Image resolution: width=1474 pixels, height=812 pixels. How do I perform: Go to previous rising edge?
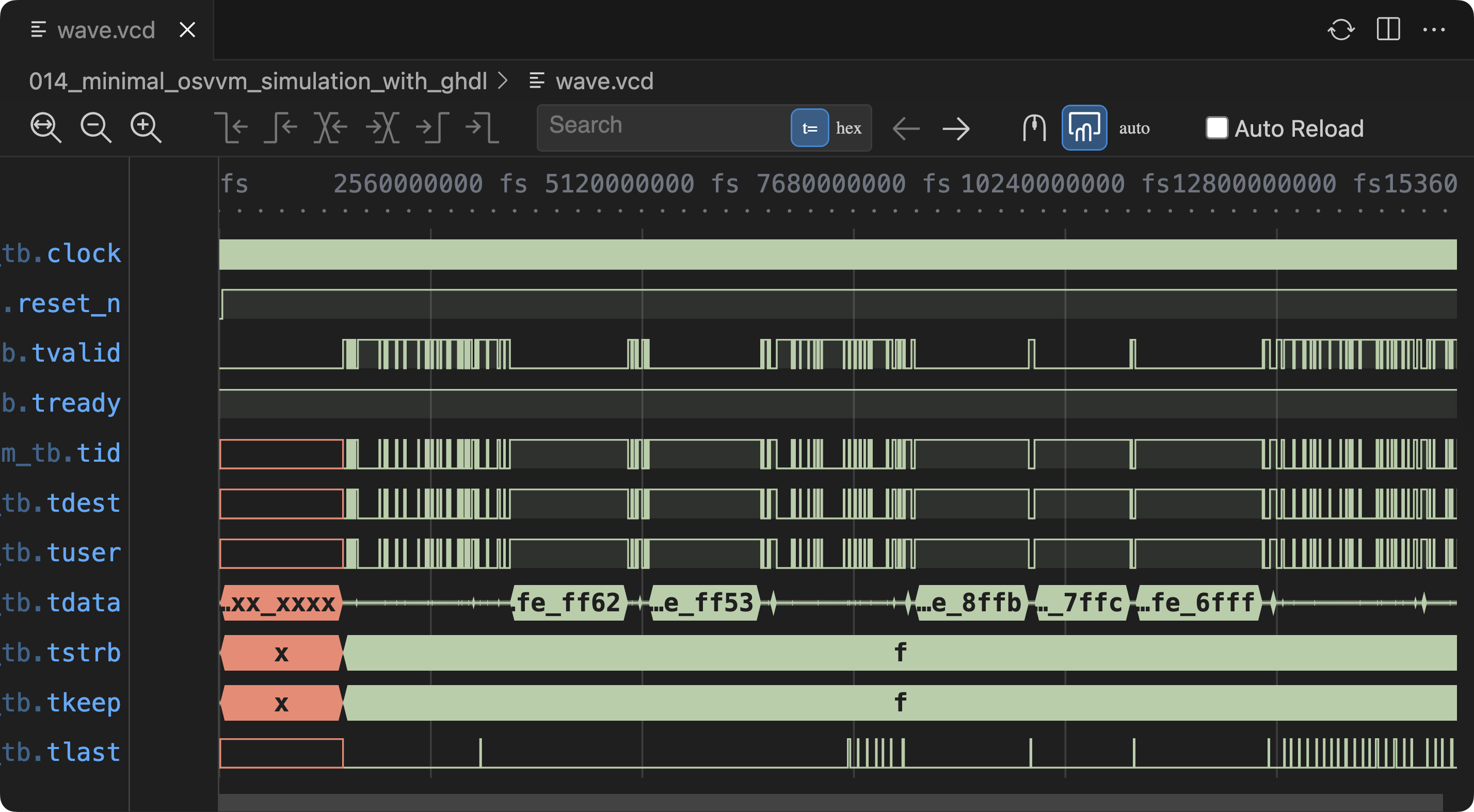coord(281,127)
